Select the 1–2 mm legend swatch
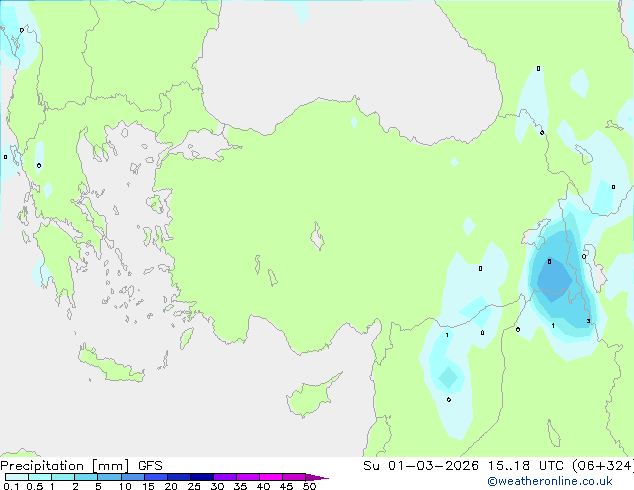This screenshot has height=490, width=634. (x=63, y=477)
